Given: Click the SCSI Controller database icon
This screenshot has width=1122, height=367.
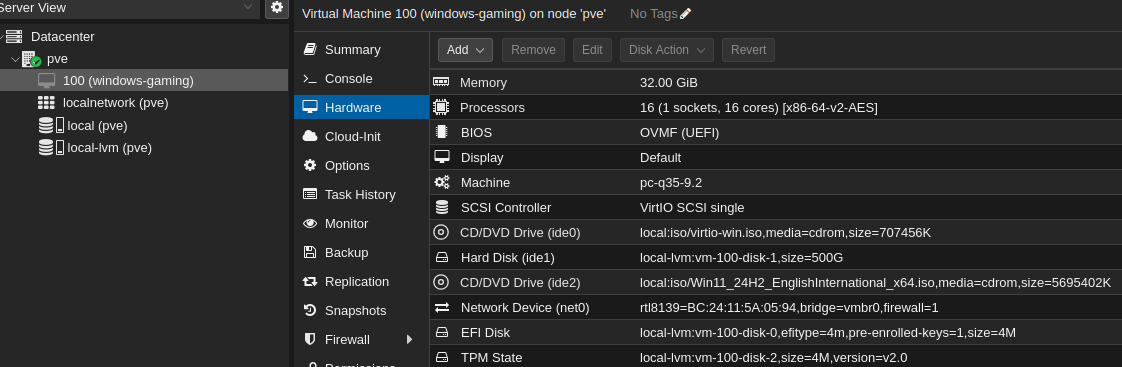Looking at the screenshot, I should (442, 207).
